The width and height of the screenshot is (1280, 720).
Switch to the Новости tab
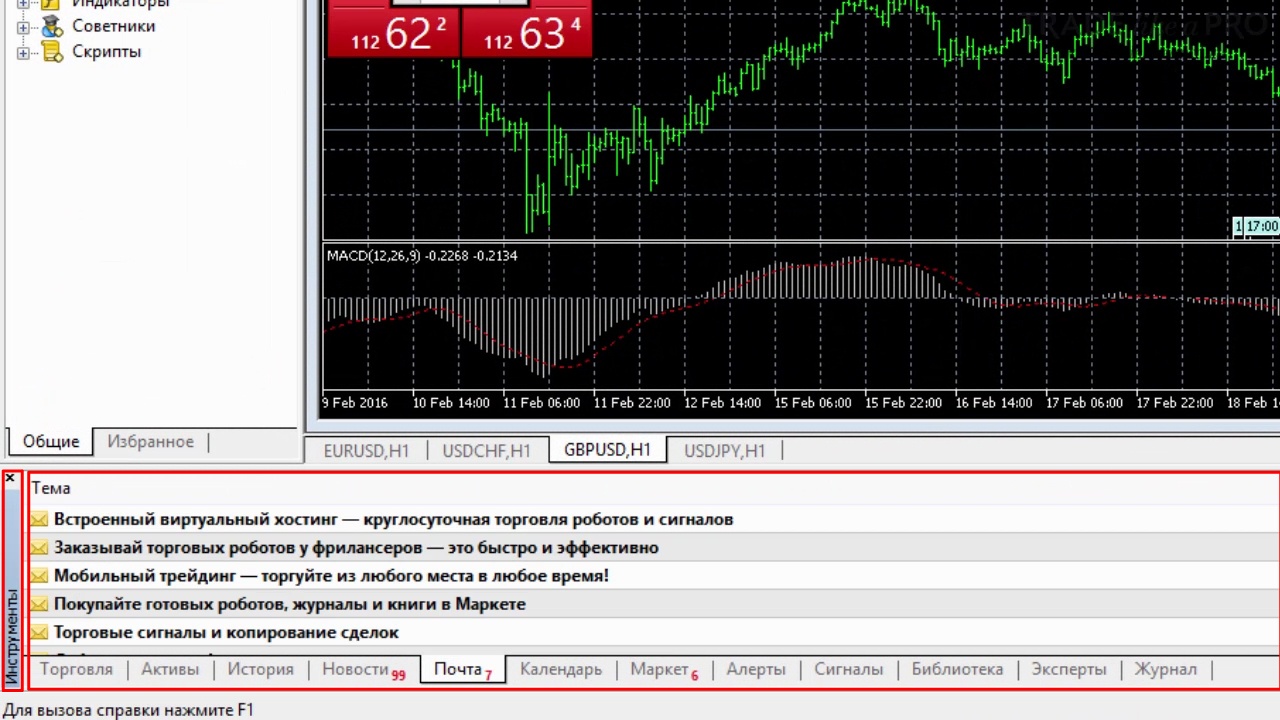click(x=363, y=670)
